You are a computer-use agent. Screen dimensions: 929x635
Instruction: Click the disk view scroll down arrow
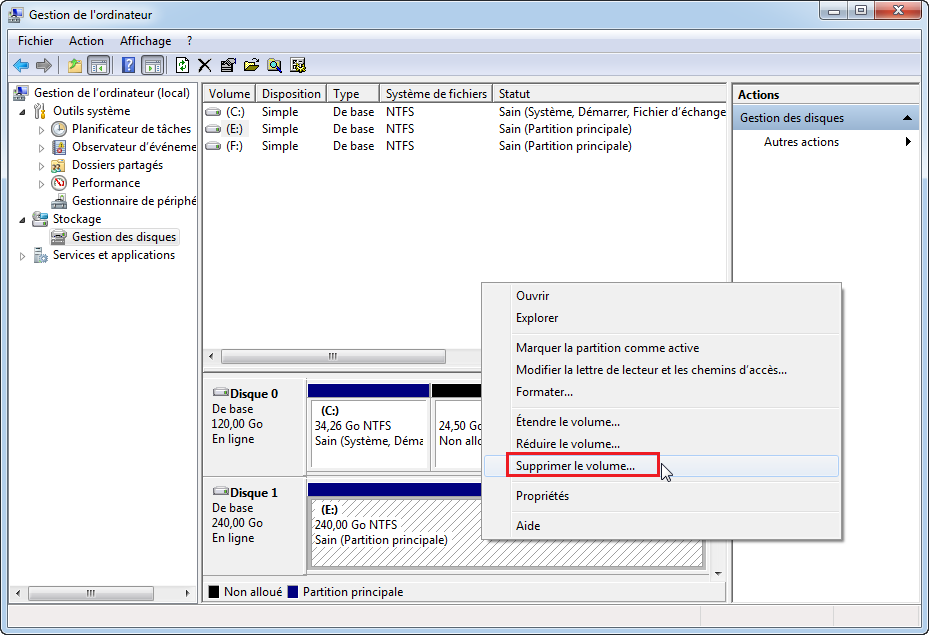718,573
